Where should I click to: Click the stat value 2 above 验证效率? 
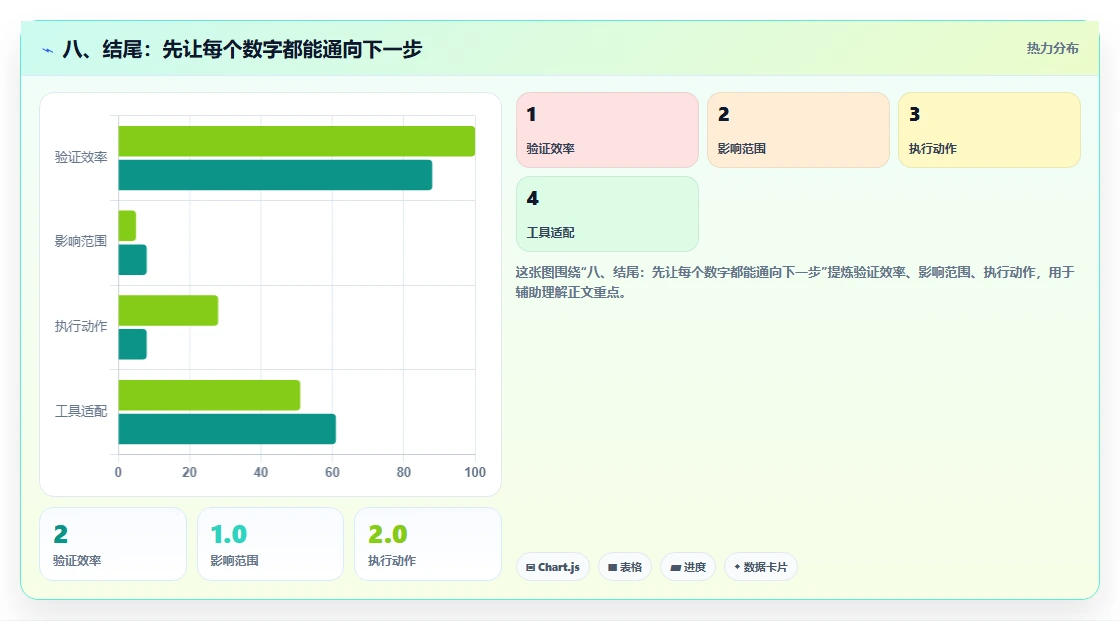61,535
